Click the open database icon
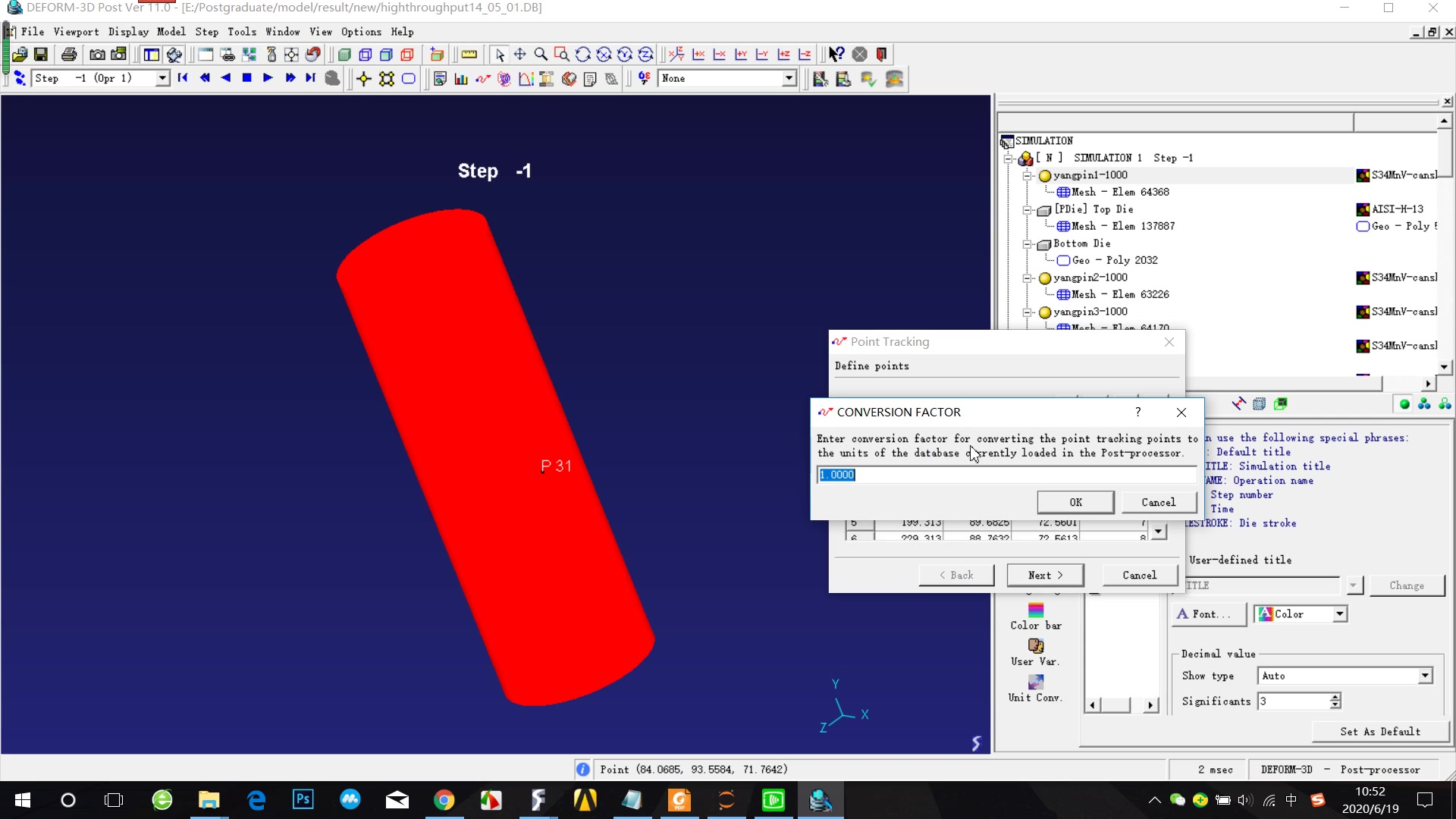Screen dimensions: 1456x819 (20, 55)
